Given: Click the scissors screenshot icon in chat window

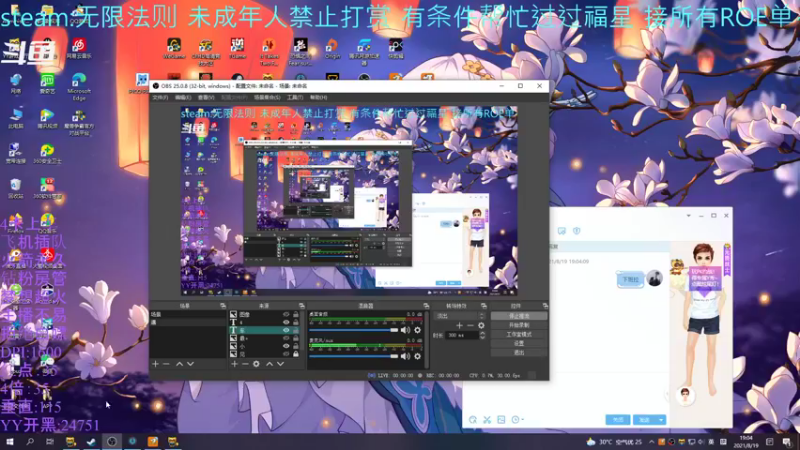Looking at the screenshot, I should [487, 419].
